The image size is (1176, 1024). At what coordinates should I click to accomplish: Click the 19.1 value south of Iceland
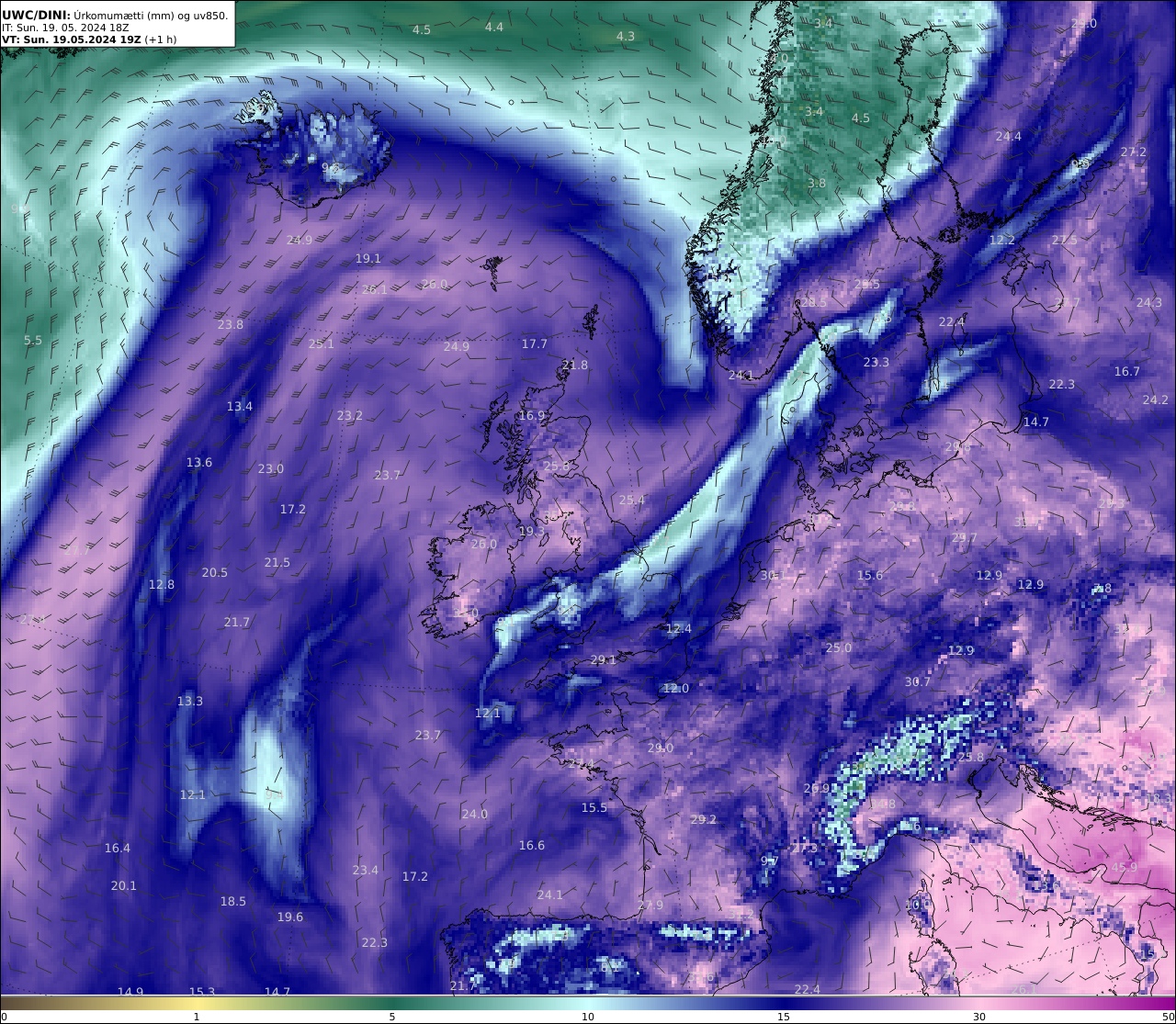tap(368, 259)
